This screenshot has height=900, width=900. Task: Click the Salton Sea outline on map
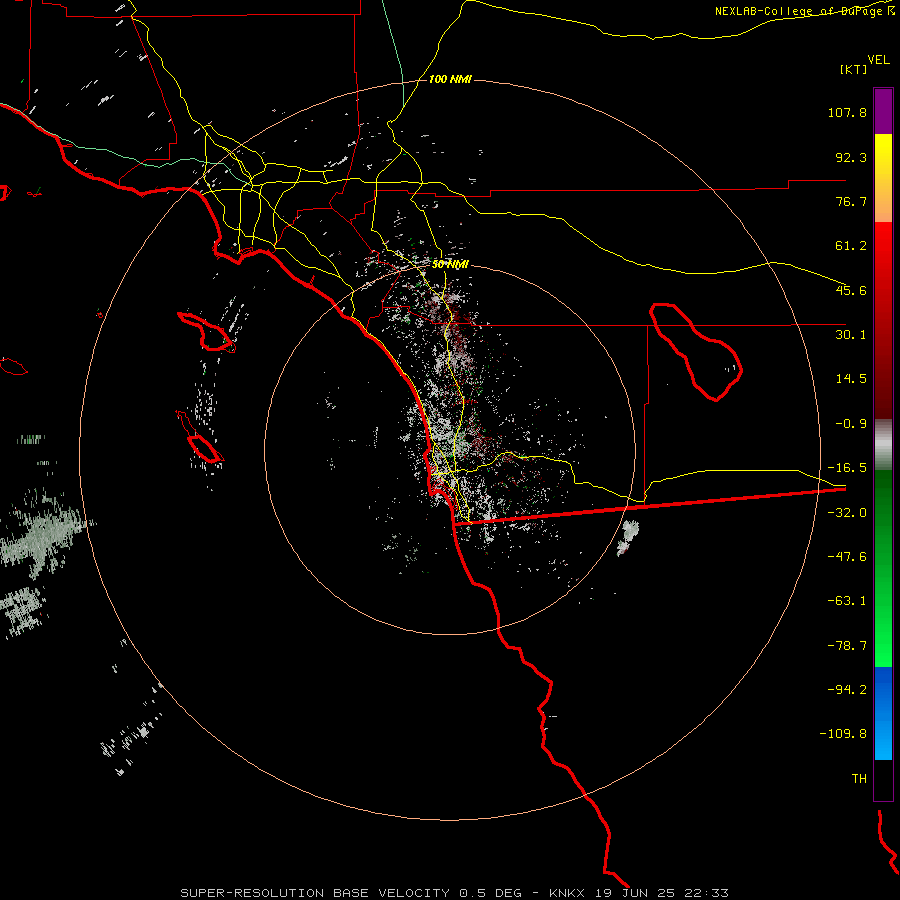[696, 352]
